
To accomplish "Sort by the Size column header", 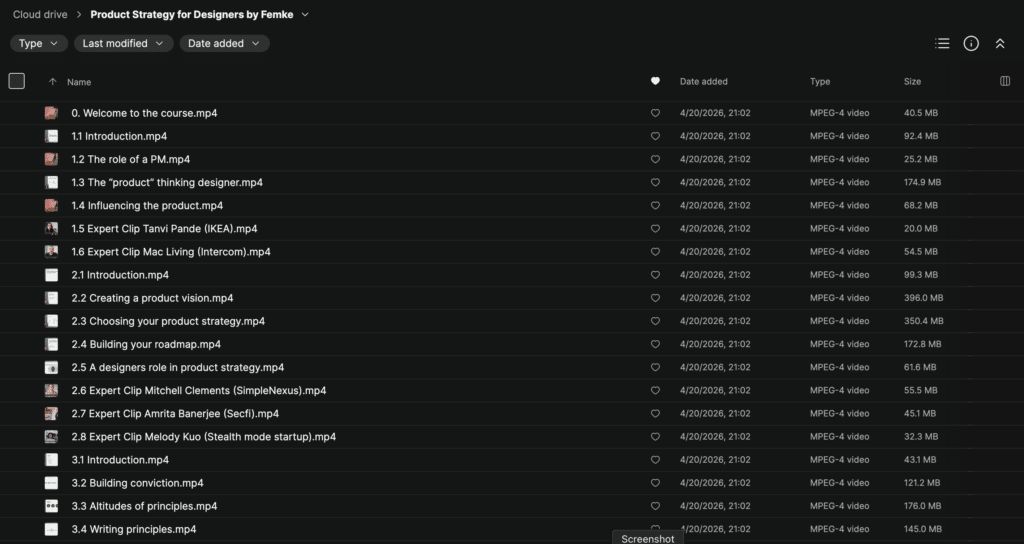I will click(x=912, y=82).
